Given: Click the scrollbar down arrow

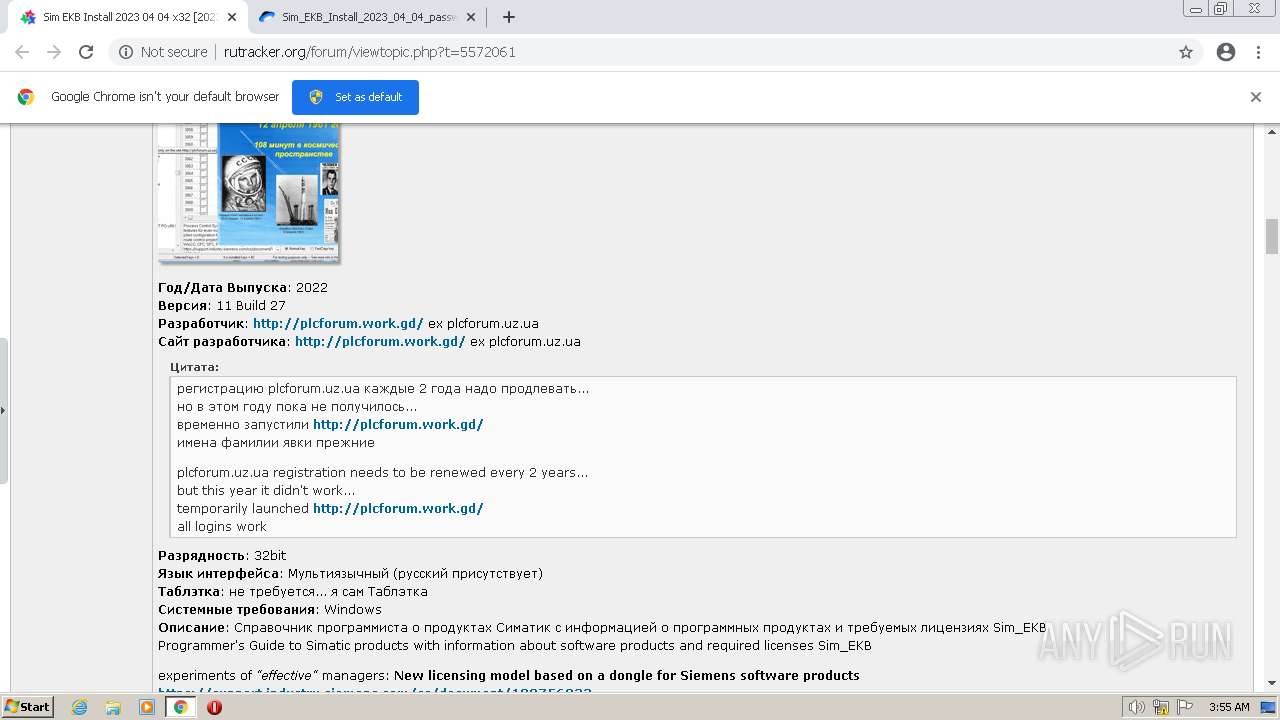Looking at the screenshot, I should tap(1272, 683).
